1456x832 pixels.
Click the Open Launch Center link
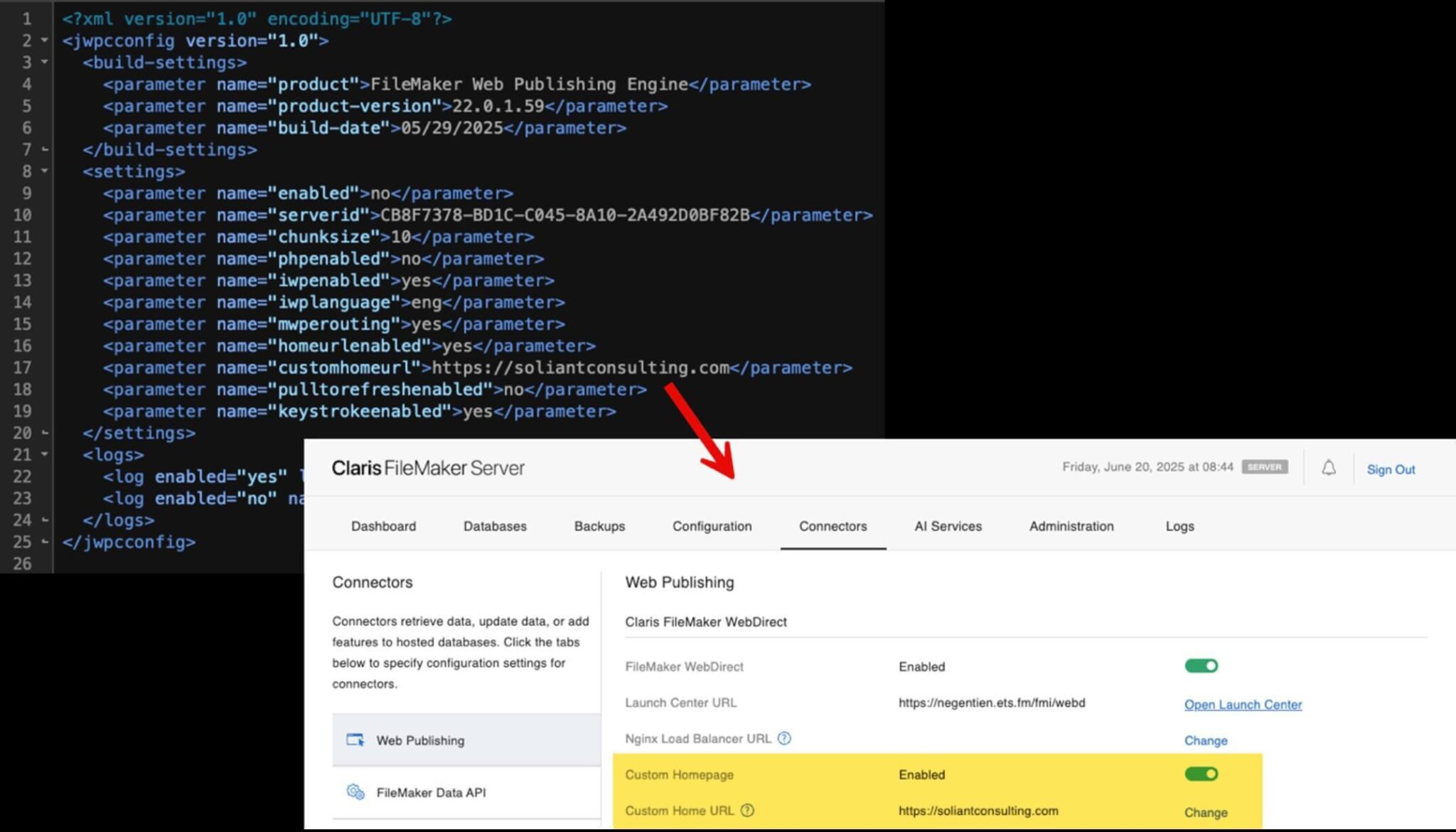pyautogui.click(x=1243, y=704)
